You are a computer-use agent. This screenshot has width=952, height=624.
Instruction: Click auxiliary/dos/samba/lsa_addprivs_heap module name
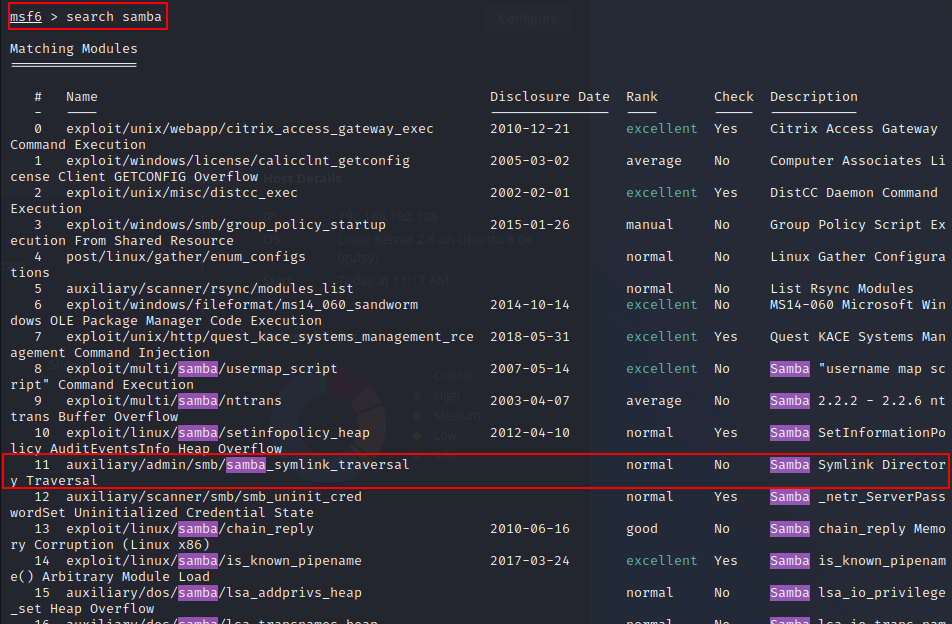(x=214, y=592)
